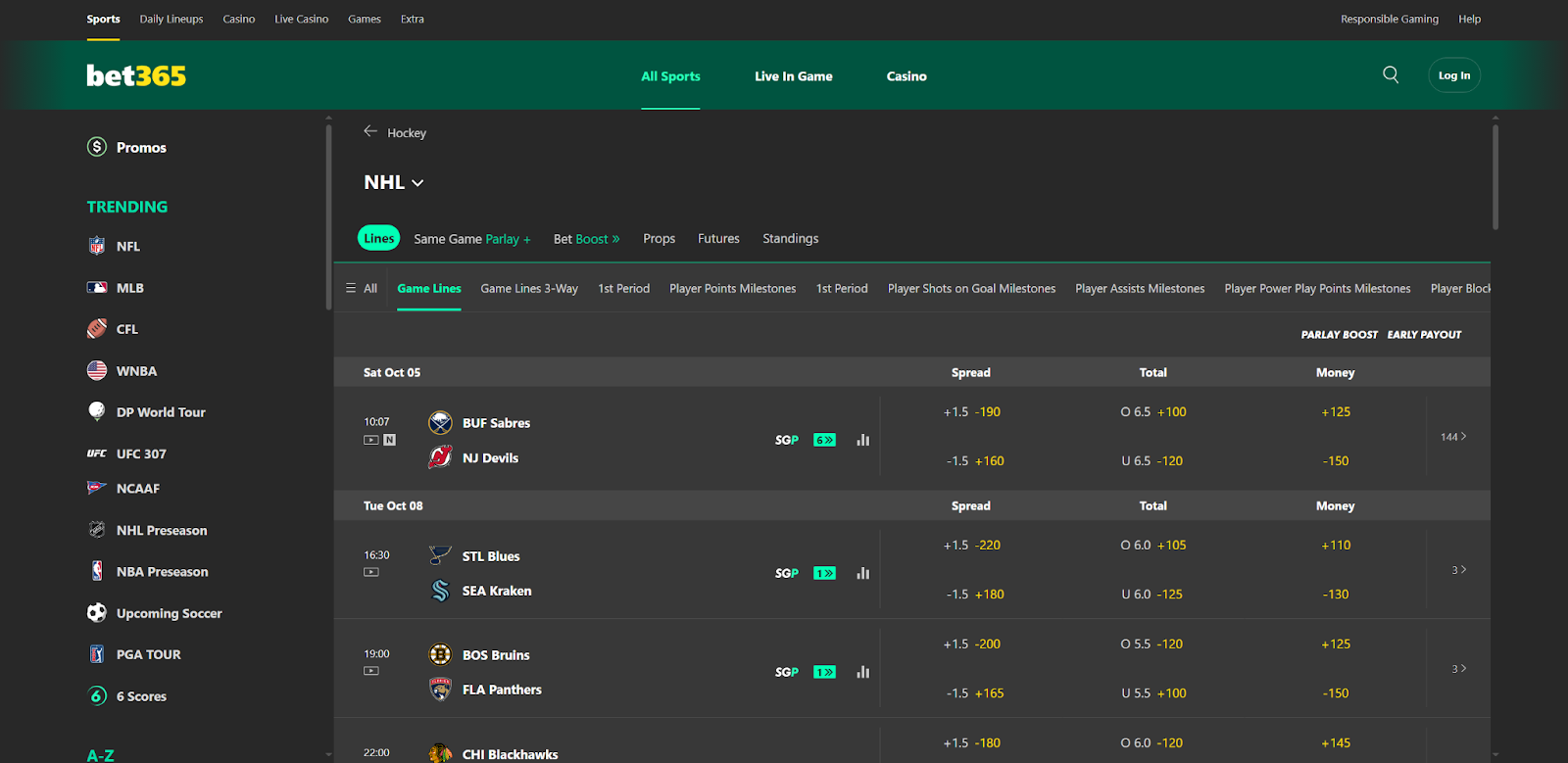This screenshot has height=763, width=1568.
Task: Open stats chart icon for Sabres vs Devils
Action: click(x=862, y=440)
